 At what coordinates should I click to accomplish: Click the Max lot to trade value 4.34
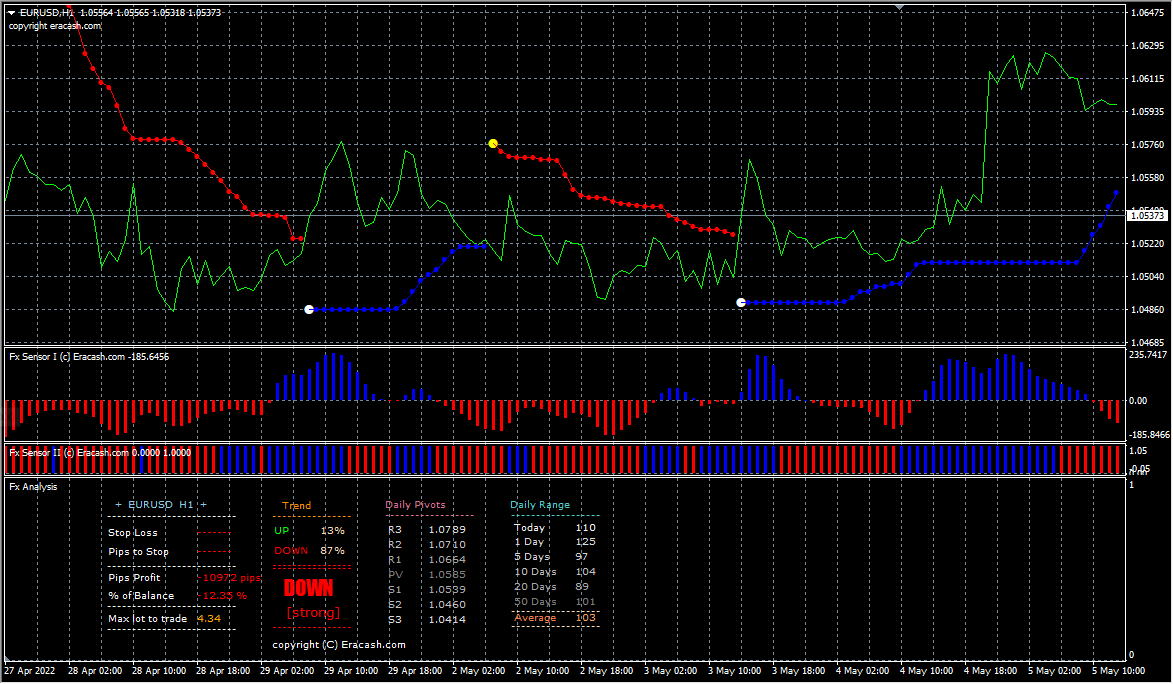209,619
